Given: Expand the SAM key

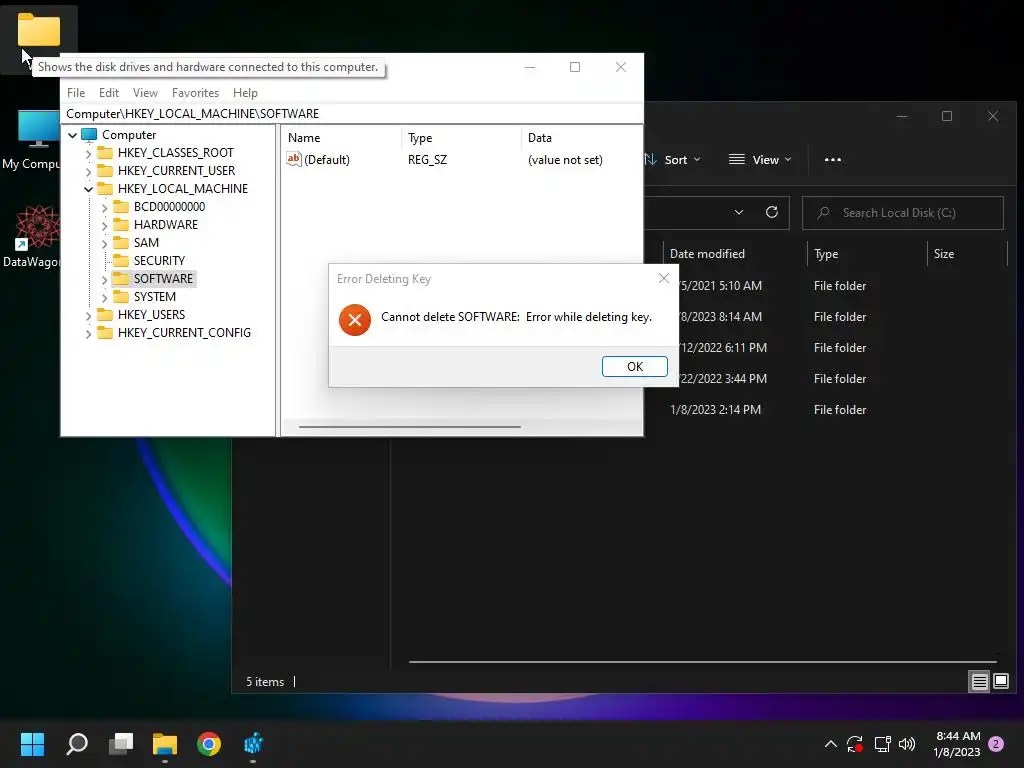Looking at the screenshot, I should point(104,243).
